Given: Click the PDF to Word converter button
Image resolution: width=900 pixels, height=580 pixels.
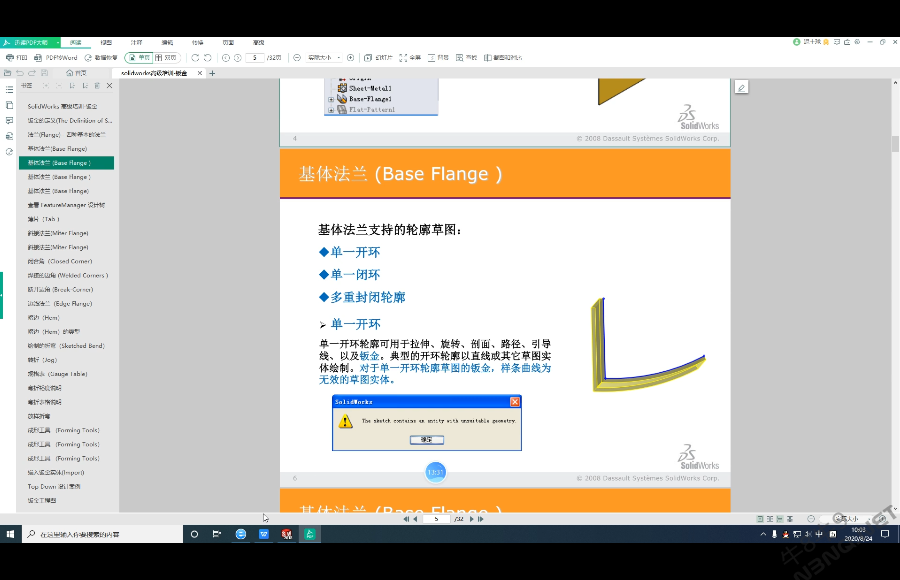Looking at the screenshot, I should (x=55, y=57).
